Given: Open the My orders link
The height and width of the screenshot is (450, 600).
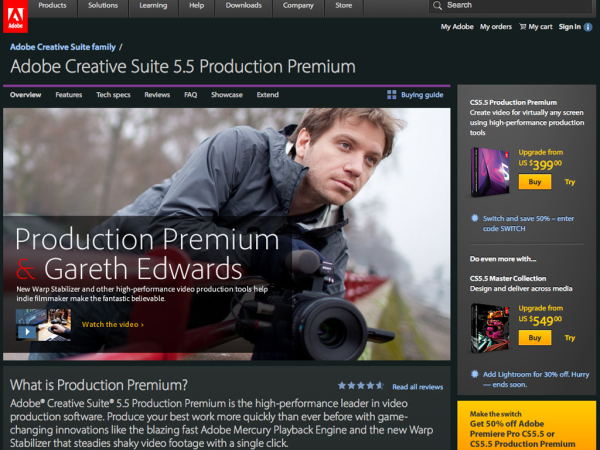Looking at the screenshot, I should (496, 27).
